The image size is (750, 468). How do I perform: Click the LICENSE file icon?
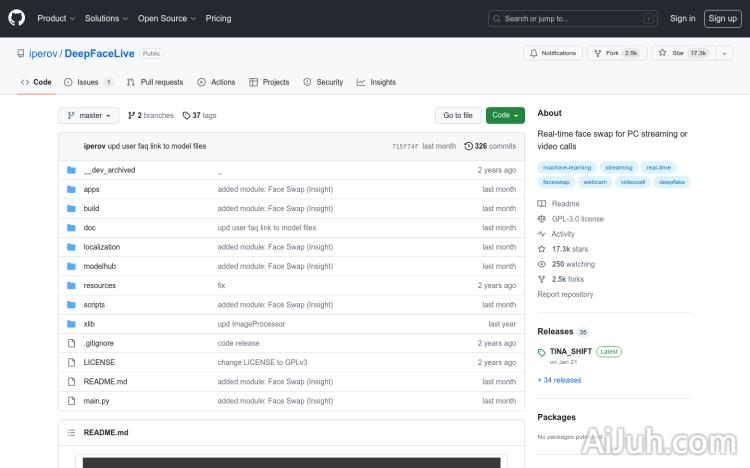[x=71, y=362]
